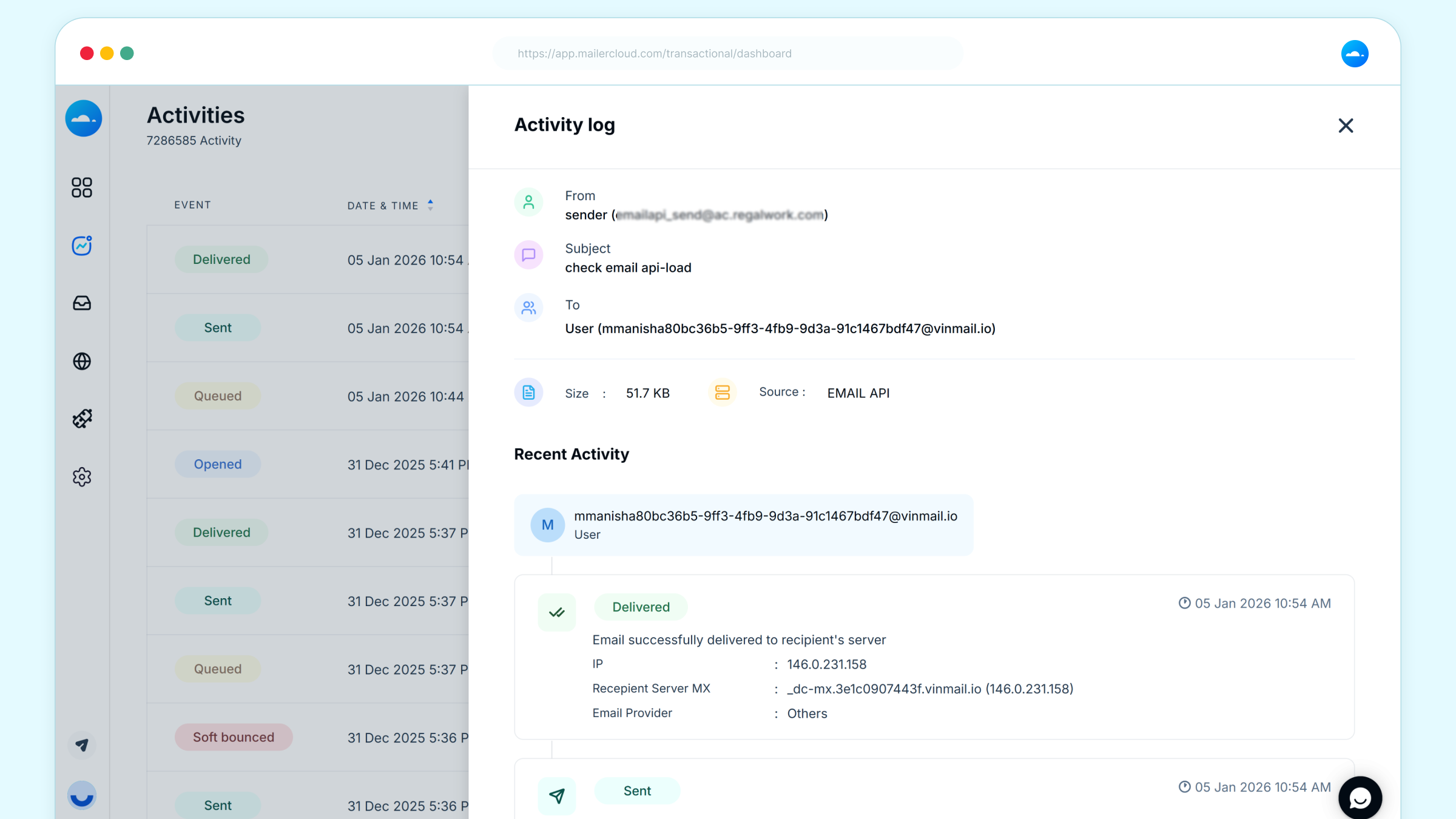This screenshot has width=1456, height=819.
Task: Click the Sent status tag in activity log
Action: (637, 790)
